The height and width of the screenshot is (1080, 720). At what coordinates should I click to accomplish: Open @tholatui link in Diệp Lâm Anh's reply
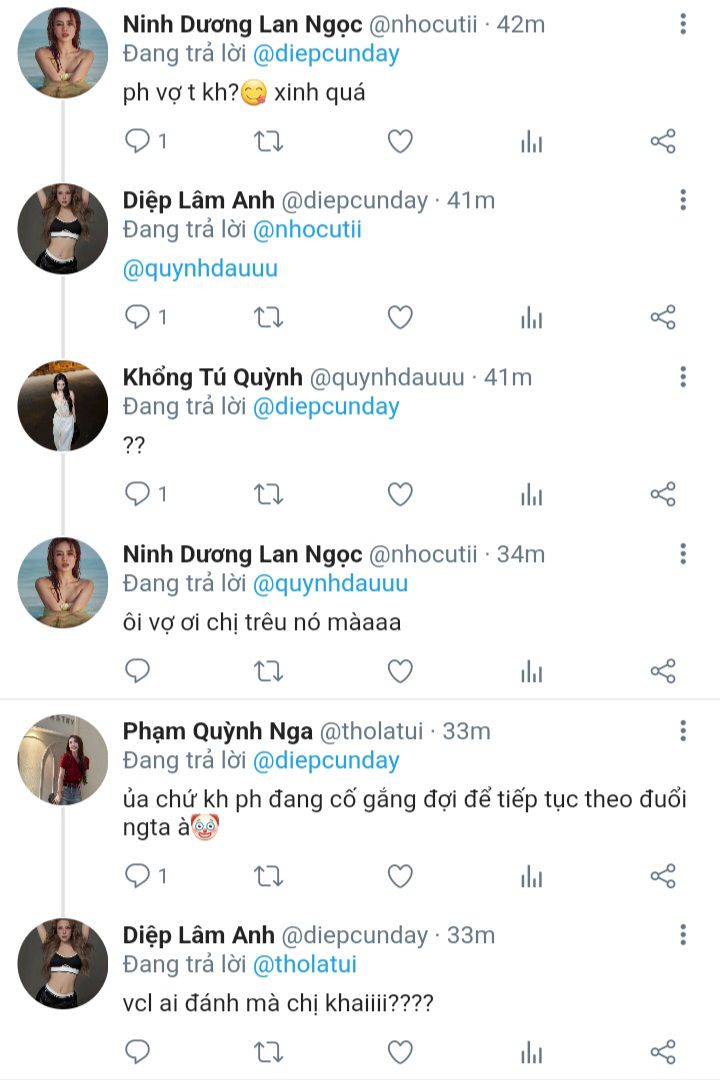(305, 965)
